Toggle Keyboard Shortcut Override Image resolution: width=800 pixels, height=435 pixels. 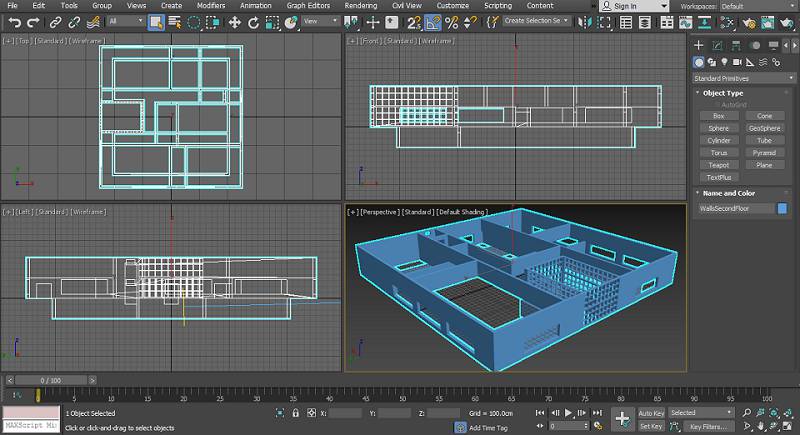pos(392,22)
